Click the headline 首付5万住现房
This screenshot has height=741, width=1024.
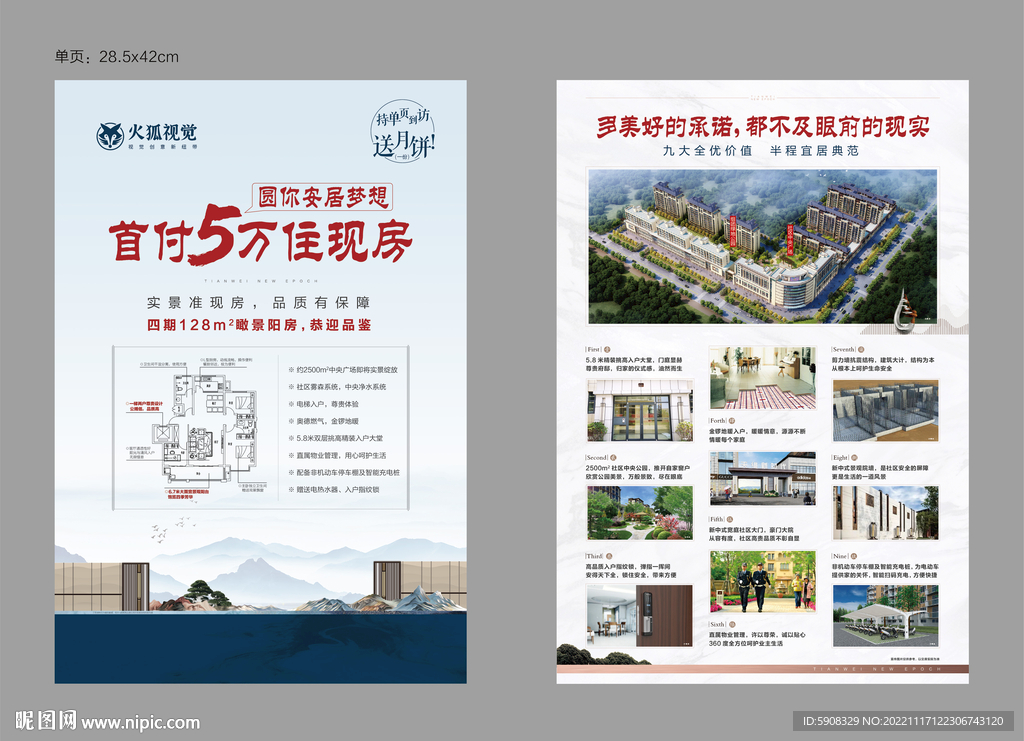[x=261, y=238]
